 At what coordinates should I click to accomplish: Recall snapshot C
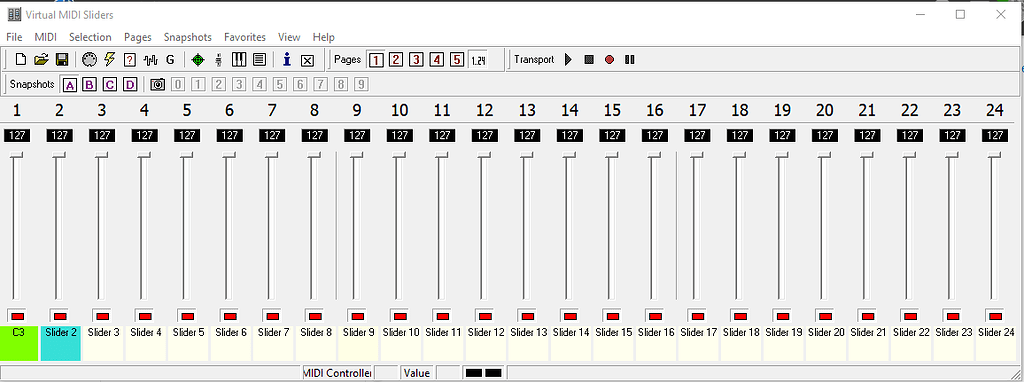[110, 84]
